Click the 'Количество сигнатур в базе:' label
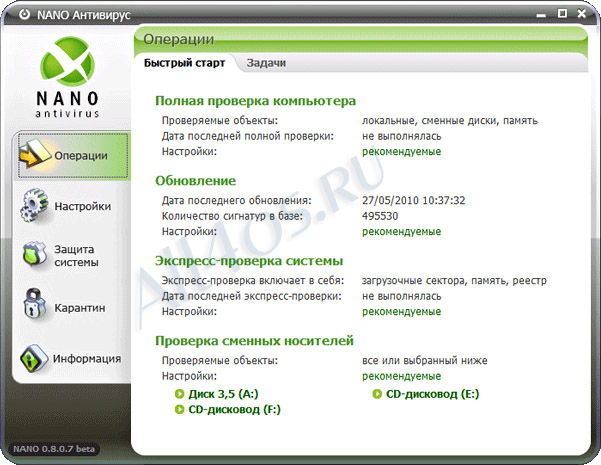Screen dimensions: 601x465 (232, 216)
